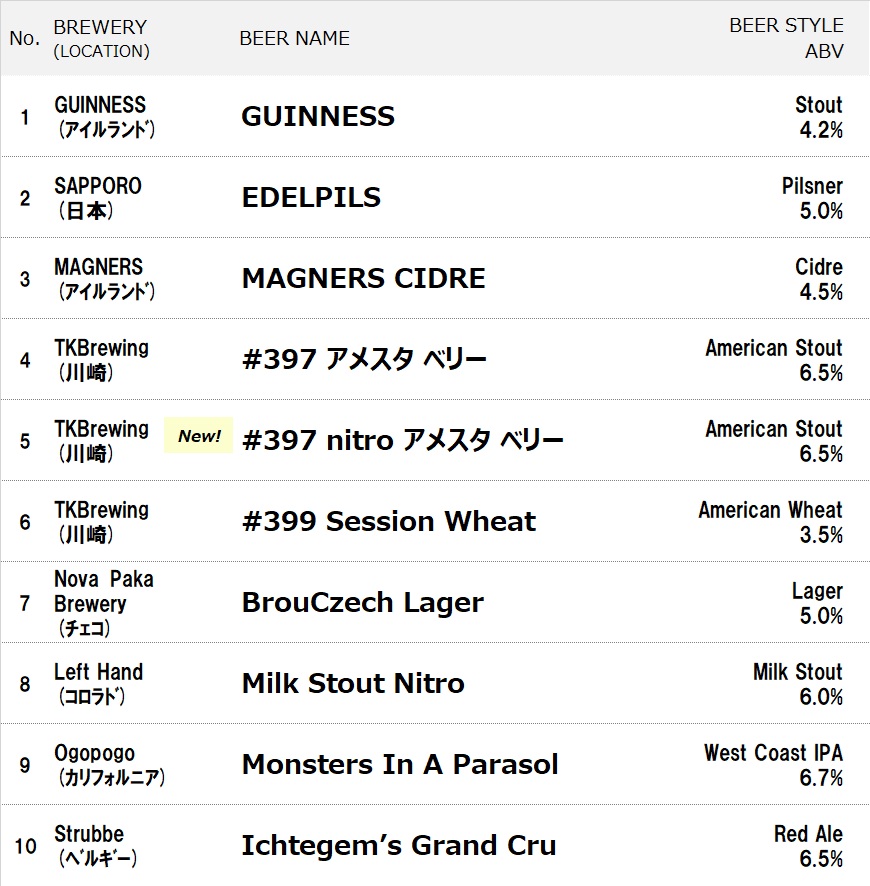870x886 pixels.
Task: Click #397 nitro アメスタ ベリー beer name
Action: (403, 440)
